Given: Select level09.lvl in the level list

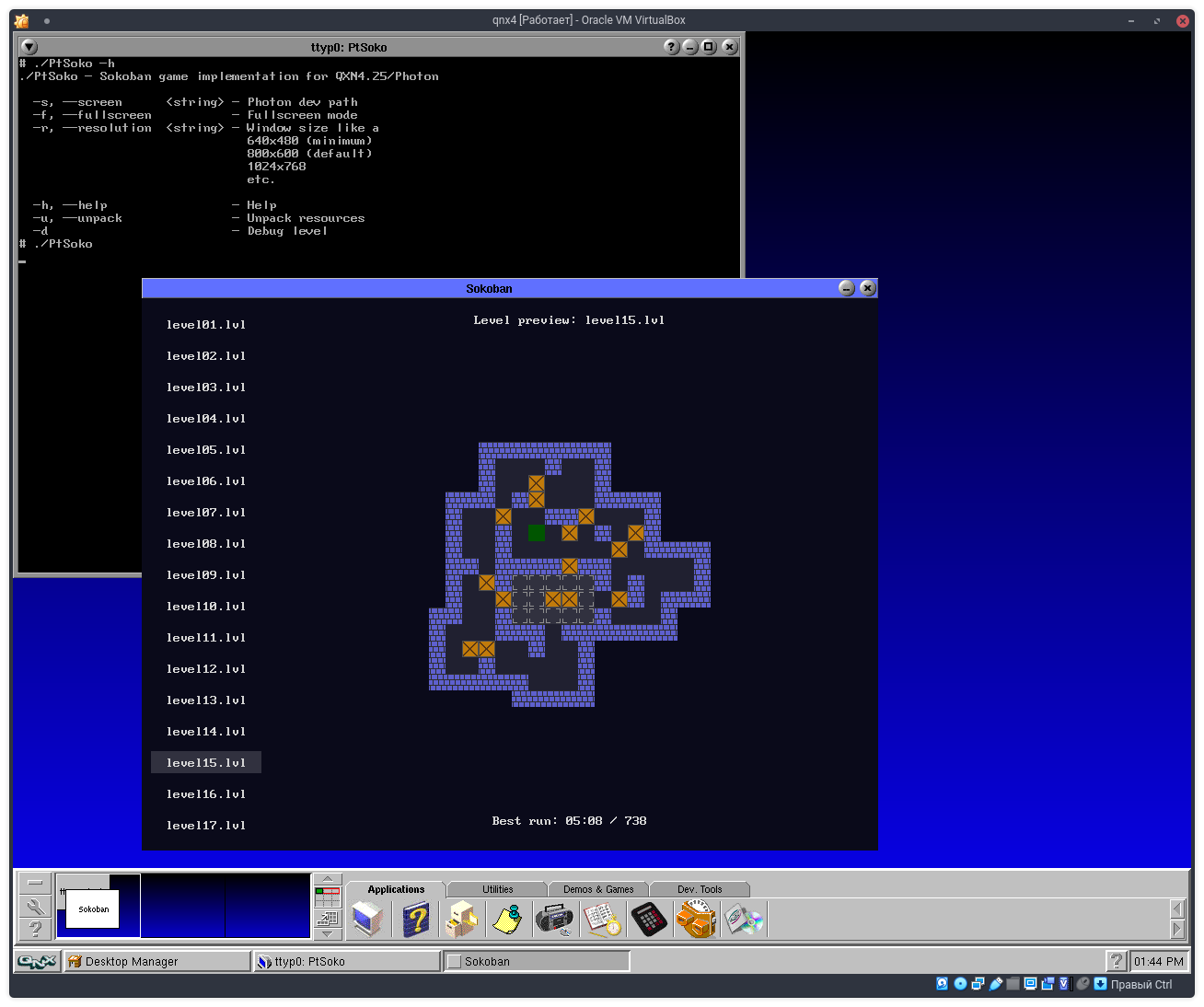Looking at the screenshot, I should [x=206, y=575].
